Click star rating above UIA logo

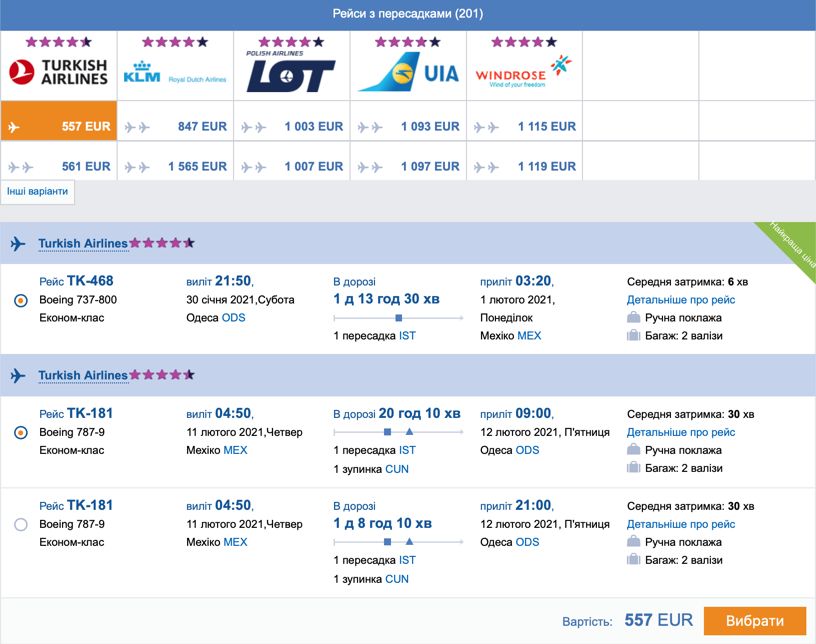408,42
